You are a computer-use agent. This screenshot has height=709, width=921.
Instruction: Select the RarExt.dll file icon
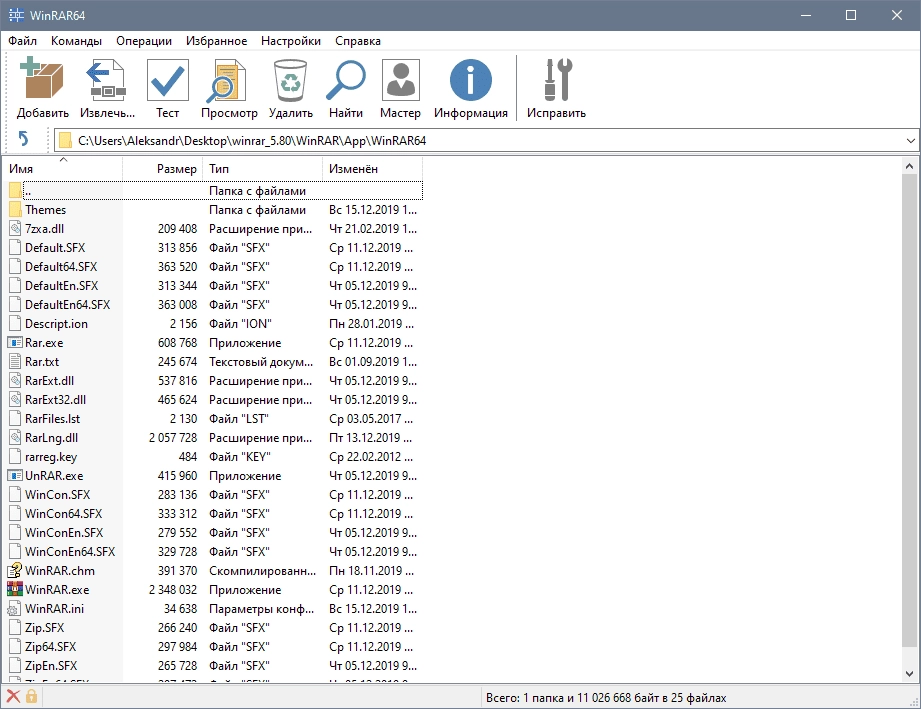pos(15,380)
